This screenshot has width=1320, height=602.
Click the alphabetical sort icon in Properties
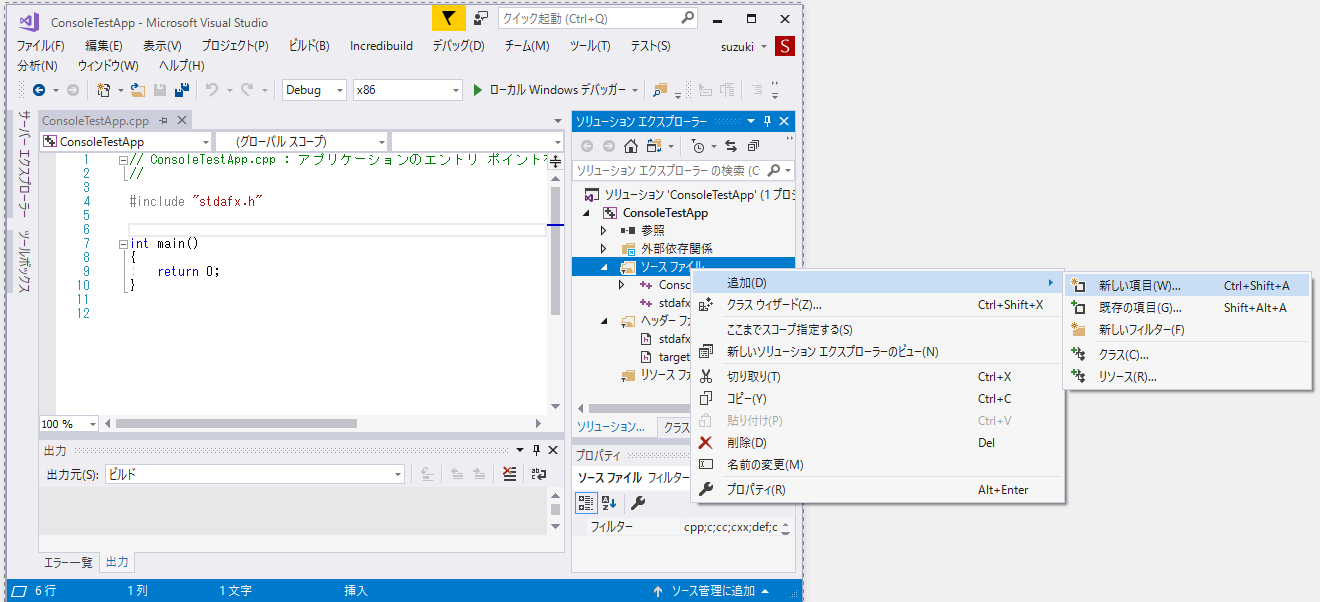(608, 503)
